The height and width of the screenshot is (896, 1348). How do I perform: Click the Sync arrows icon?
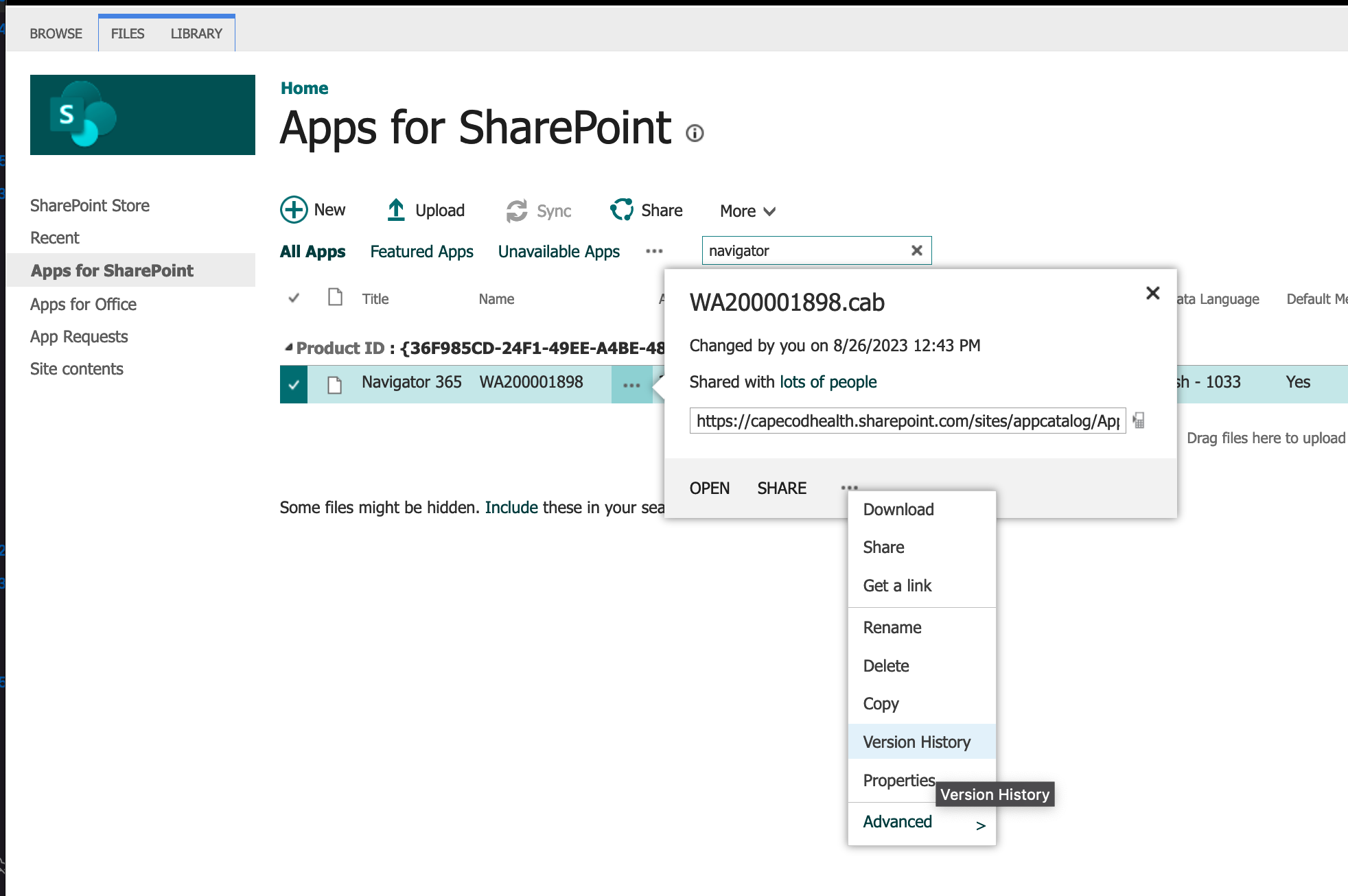(x=517, y=211)
